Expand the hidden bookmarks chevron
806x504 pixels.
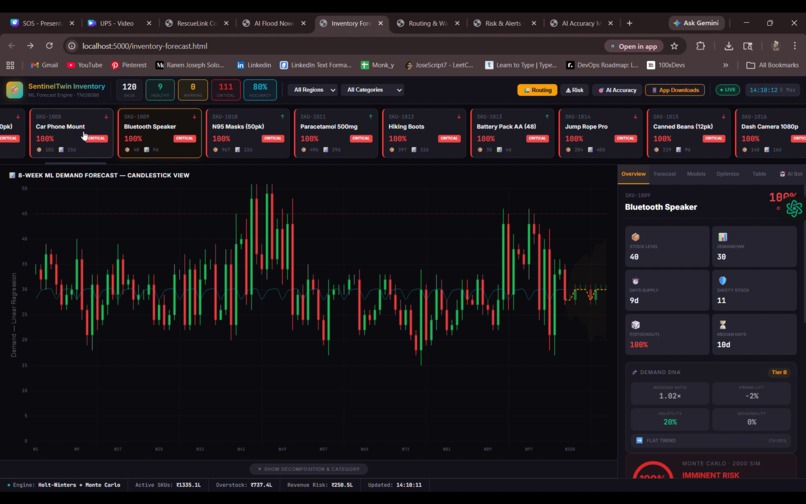[x=725, y=65]
